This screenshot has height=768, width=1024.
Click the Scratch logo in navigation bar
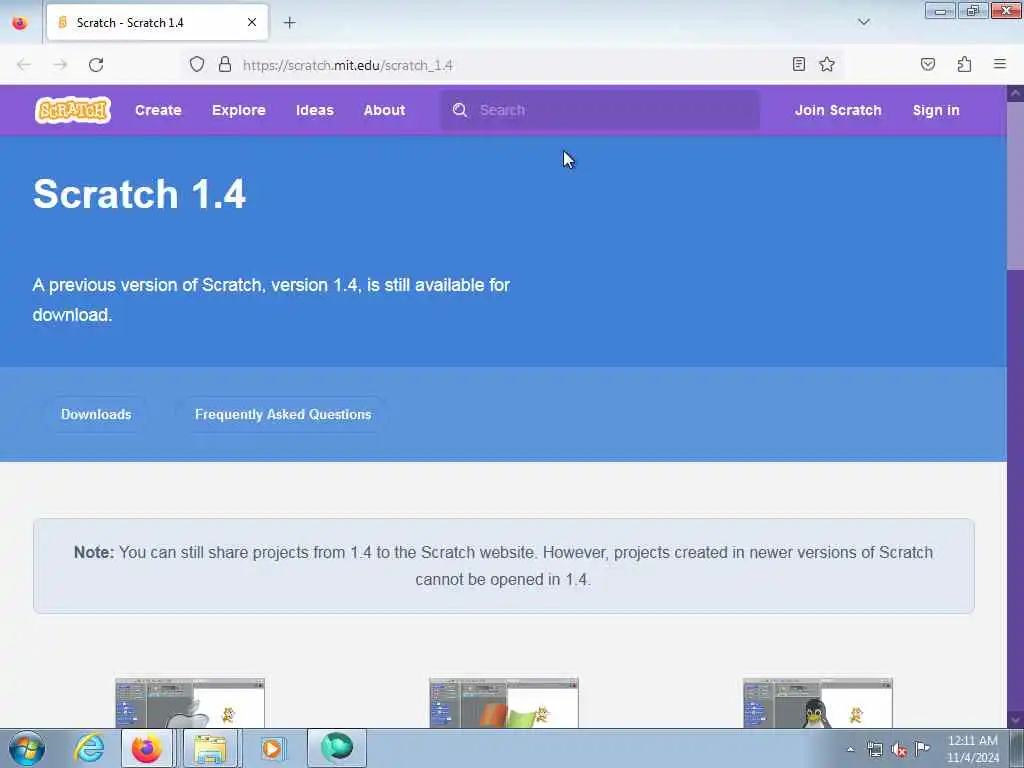[x=72, y=110]
